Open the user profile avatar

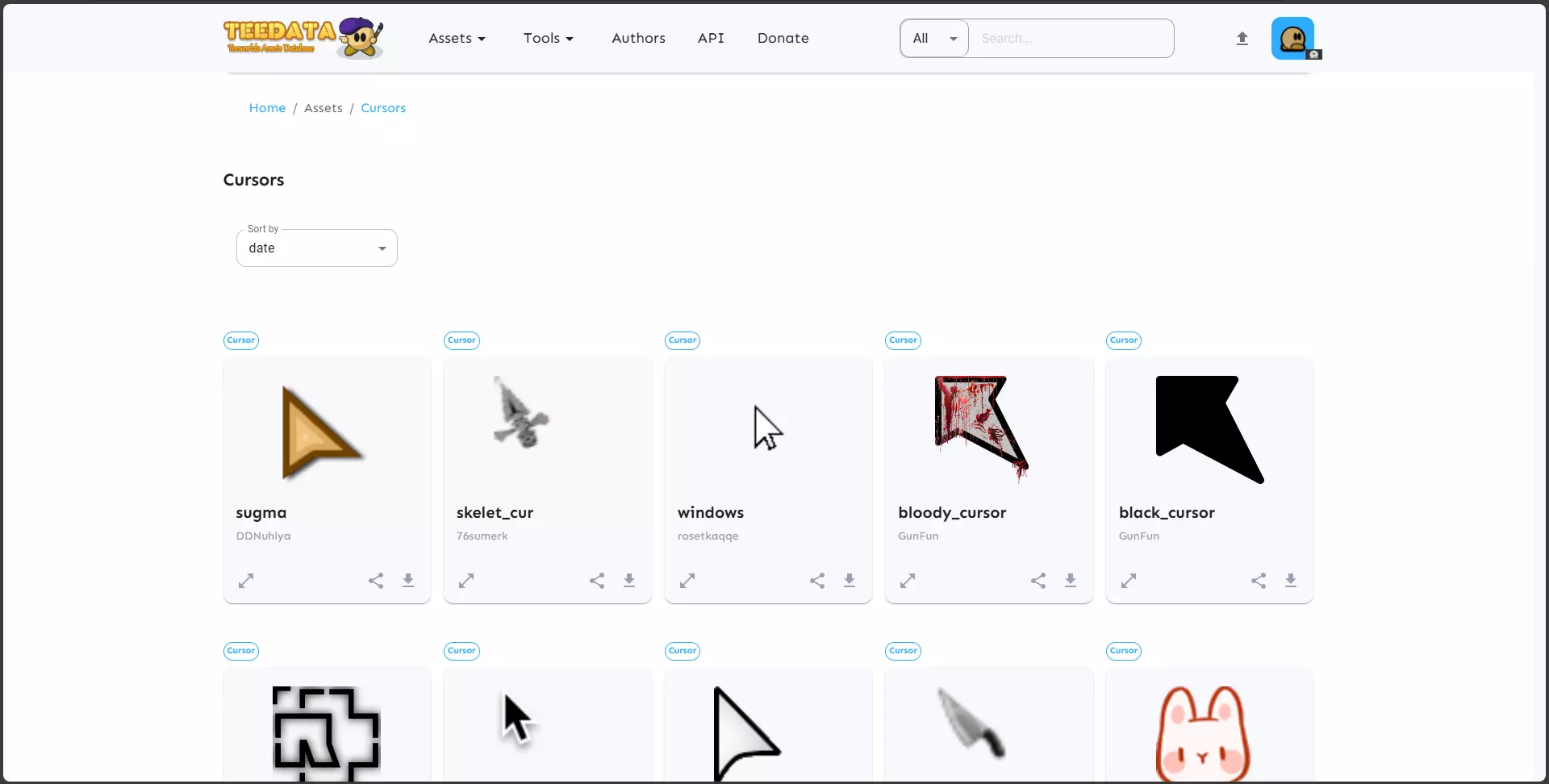(1293, 38)
